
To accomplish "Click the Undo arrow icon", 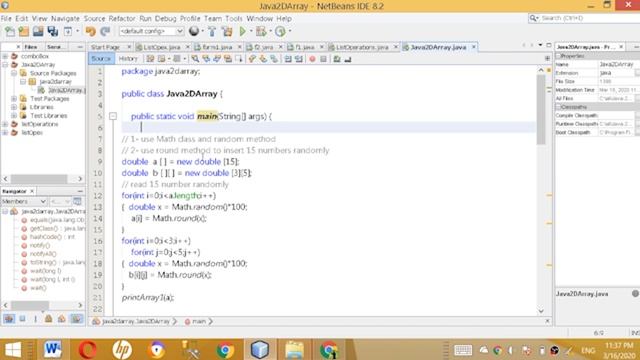I will click(91, 31).
